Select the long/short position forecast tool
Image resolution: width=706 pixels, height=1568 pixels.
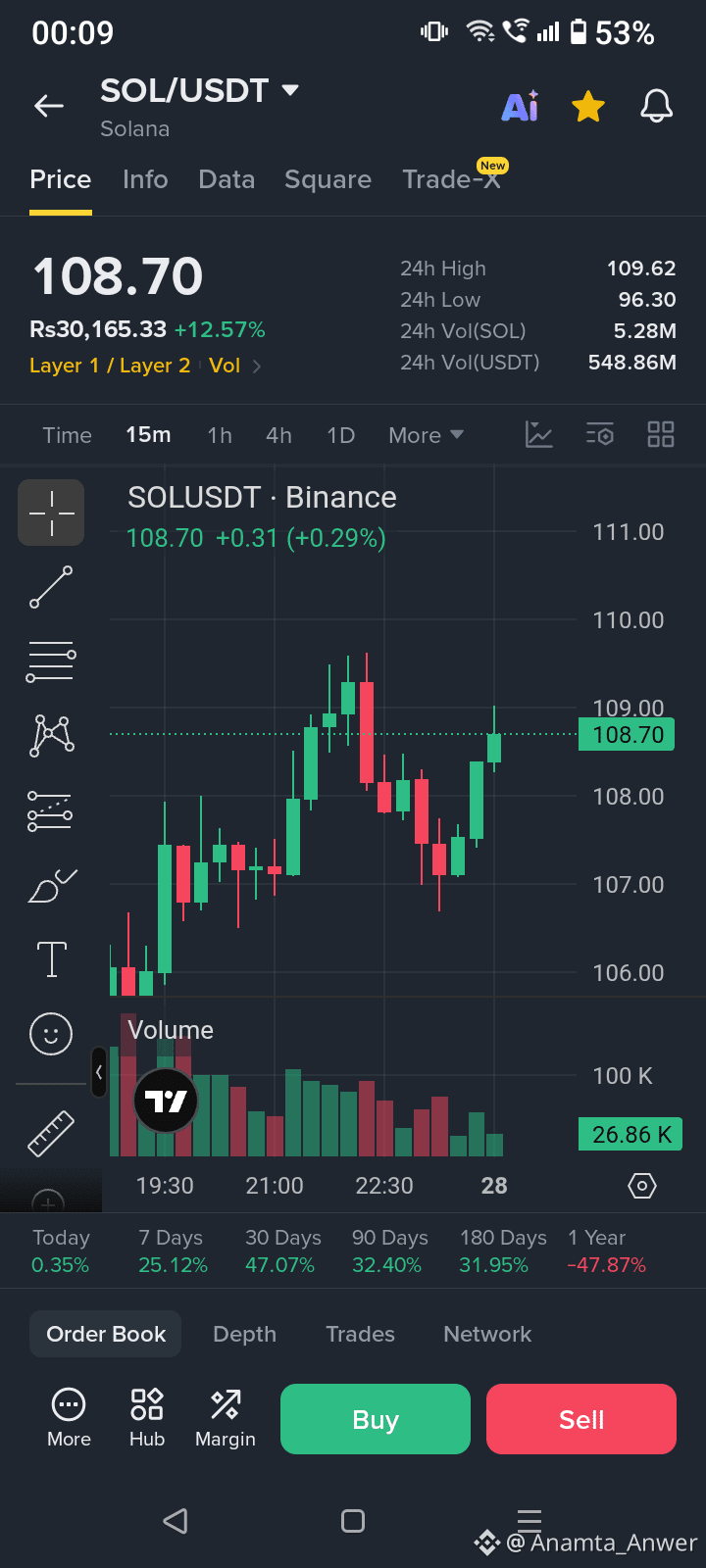(50, 810)
